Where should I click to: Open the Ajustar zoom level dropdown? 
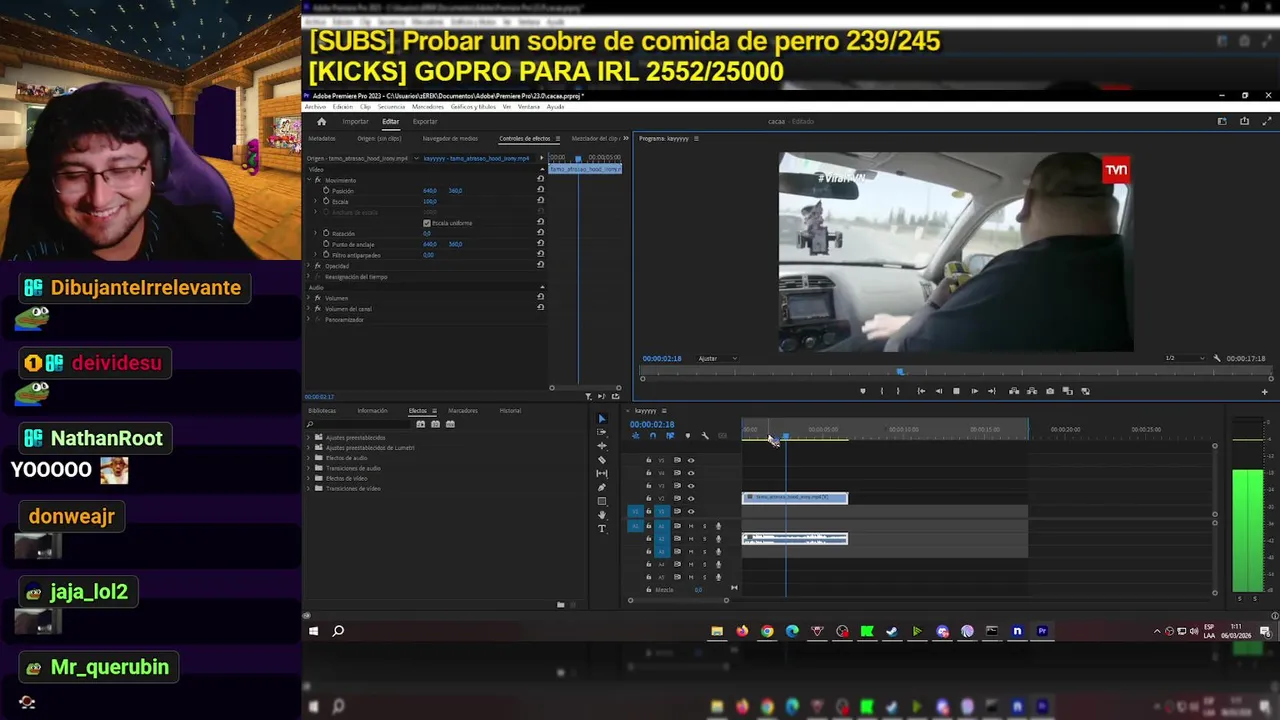[x=717, y=358]
